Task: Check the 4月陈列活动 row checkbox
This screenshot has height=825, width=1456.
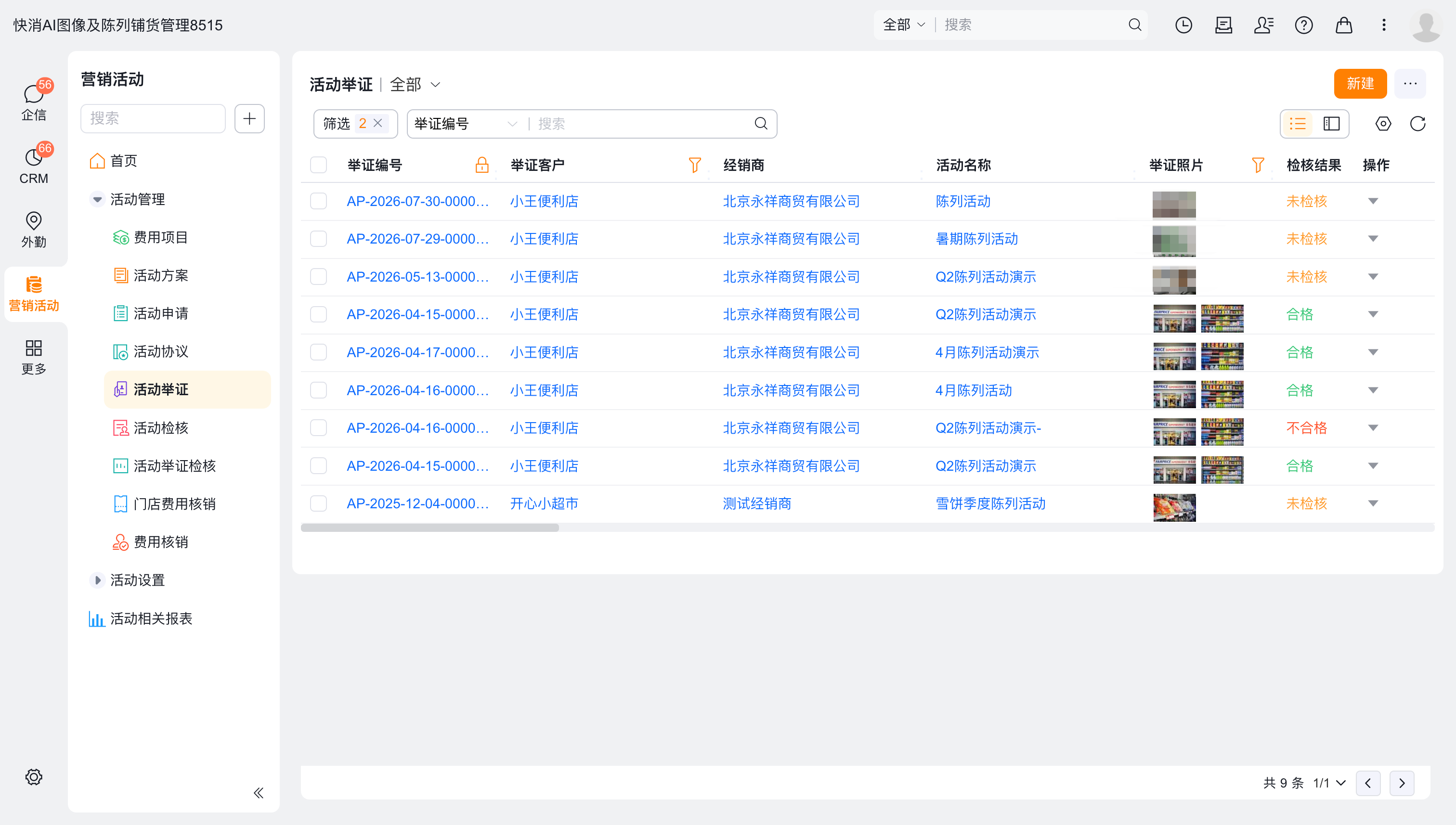Action: click(x=319, y=390)
